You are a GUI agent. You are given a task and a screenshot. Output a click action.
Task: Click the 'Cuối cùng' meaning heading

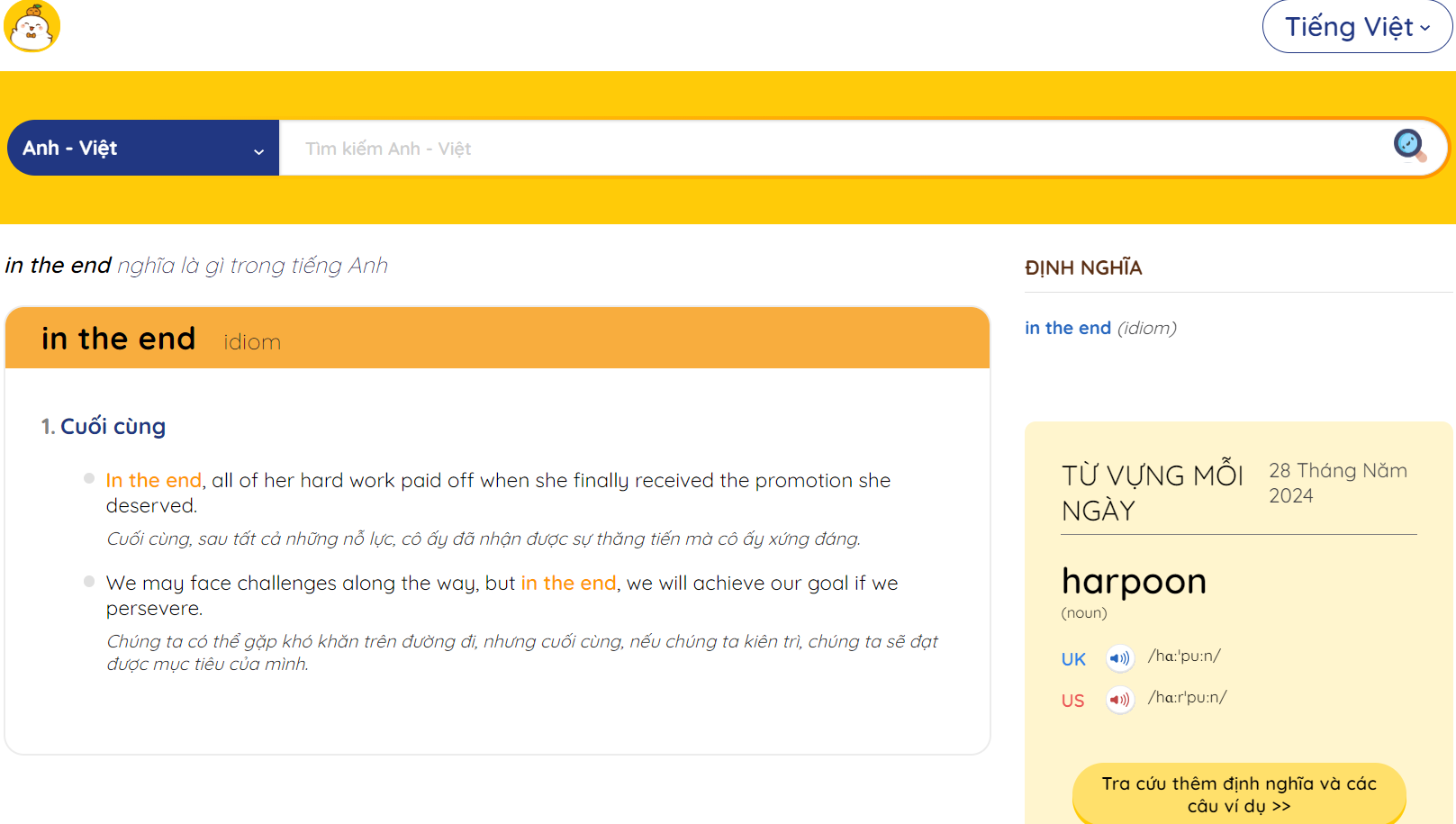coord(113,426)
